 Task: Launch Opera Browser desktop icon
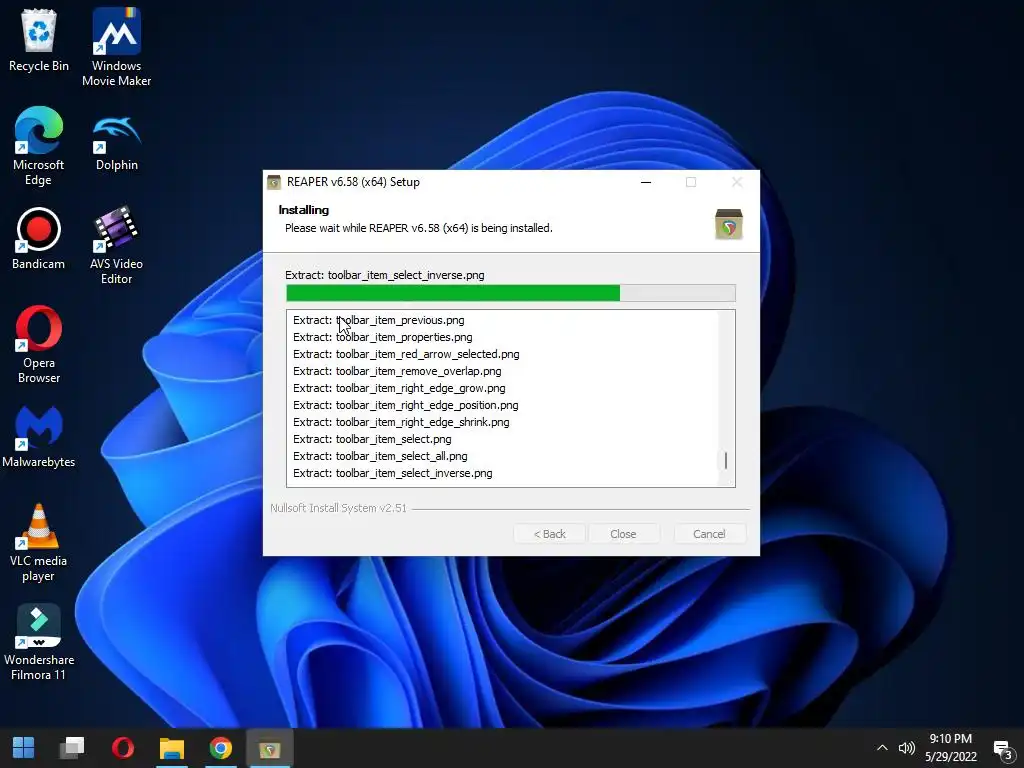point(39,345)
